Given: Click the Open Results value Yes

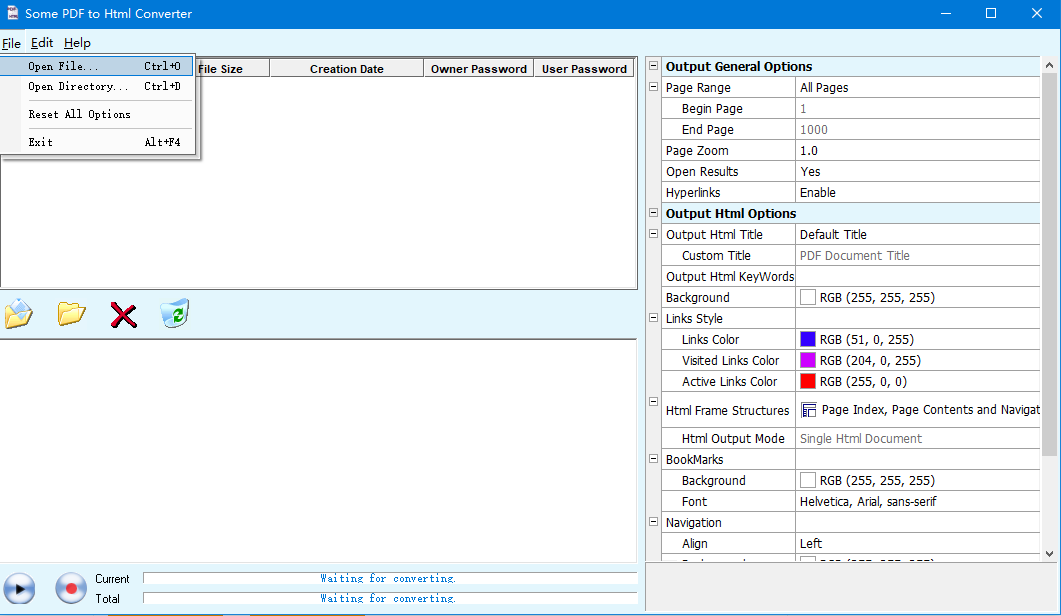Looking at the screenshot, I should pyautogui.click(x=918, y=171).
